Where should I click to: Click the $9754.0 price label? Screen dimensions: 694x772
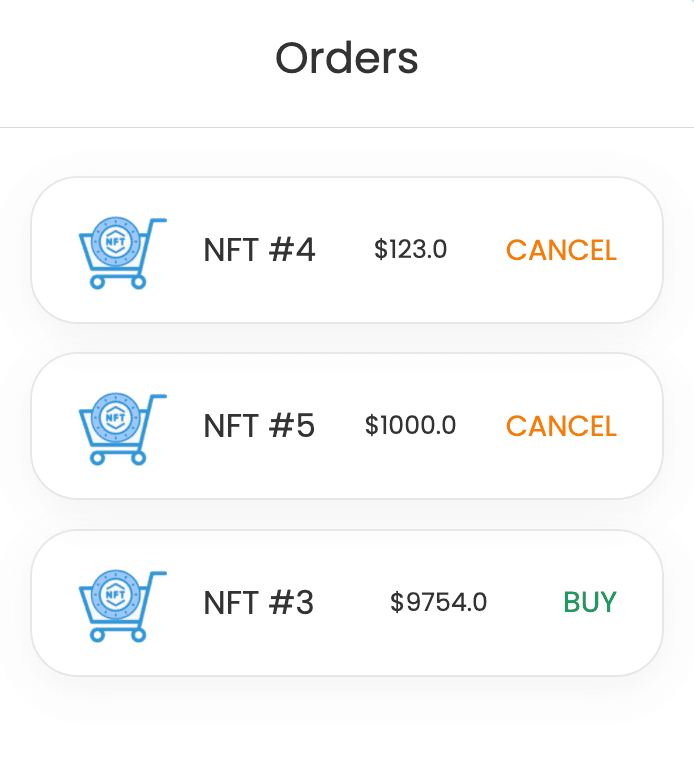click(438, 602)
